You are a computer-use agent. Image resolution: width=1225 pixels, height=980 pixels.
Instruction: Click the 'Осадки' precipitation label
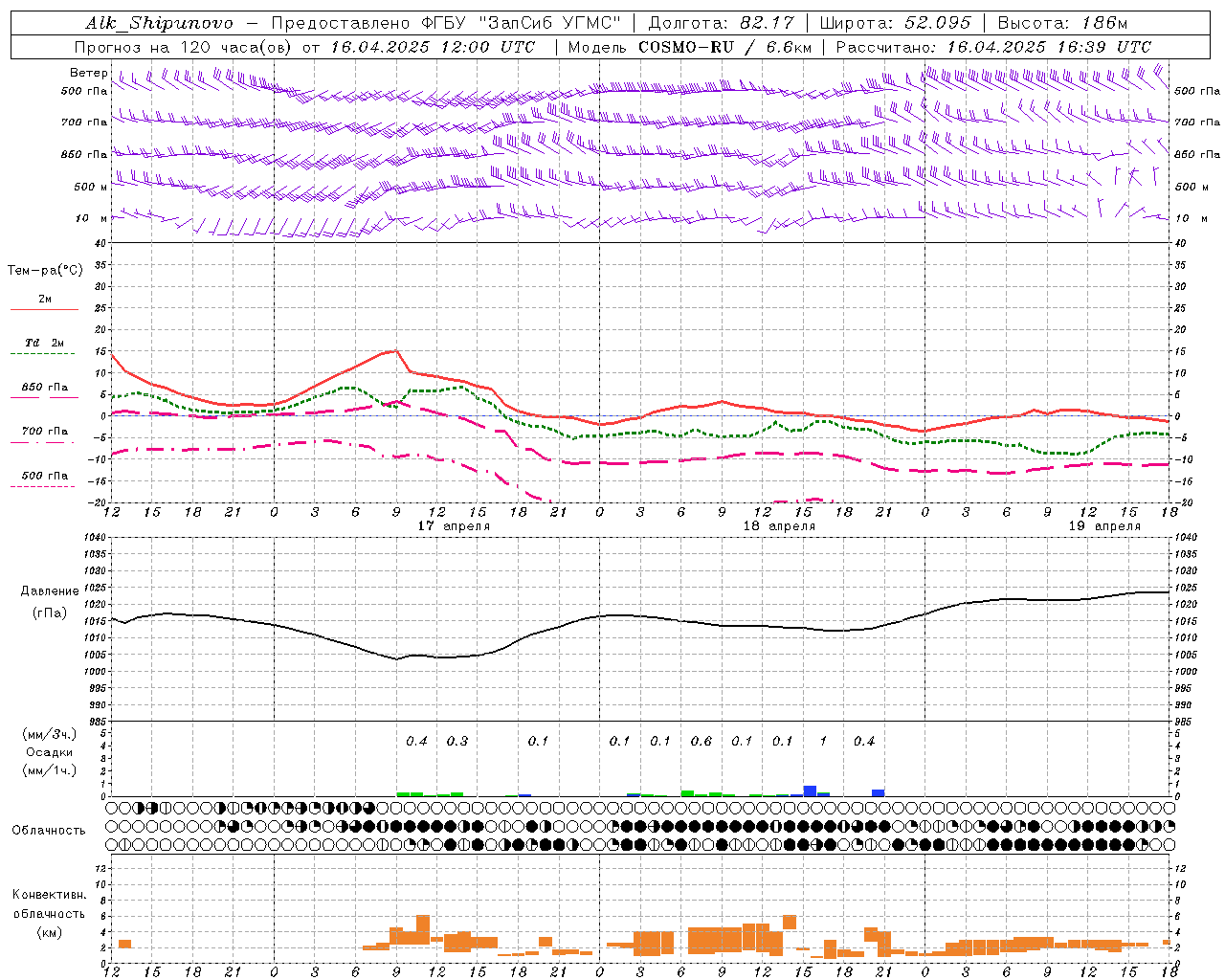(50, 752)
